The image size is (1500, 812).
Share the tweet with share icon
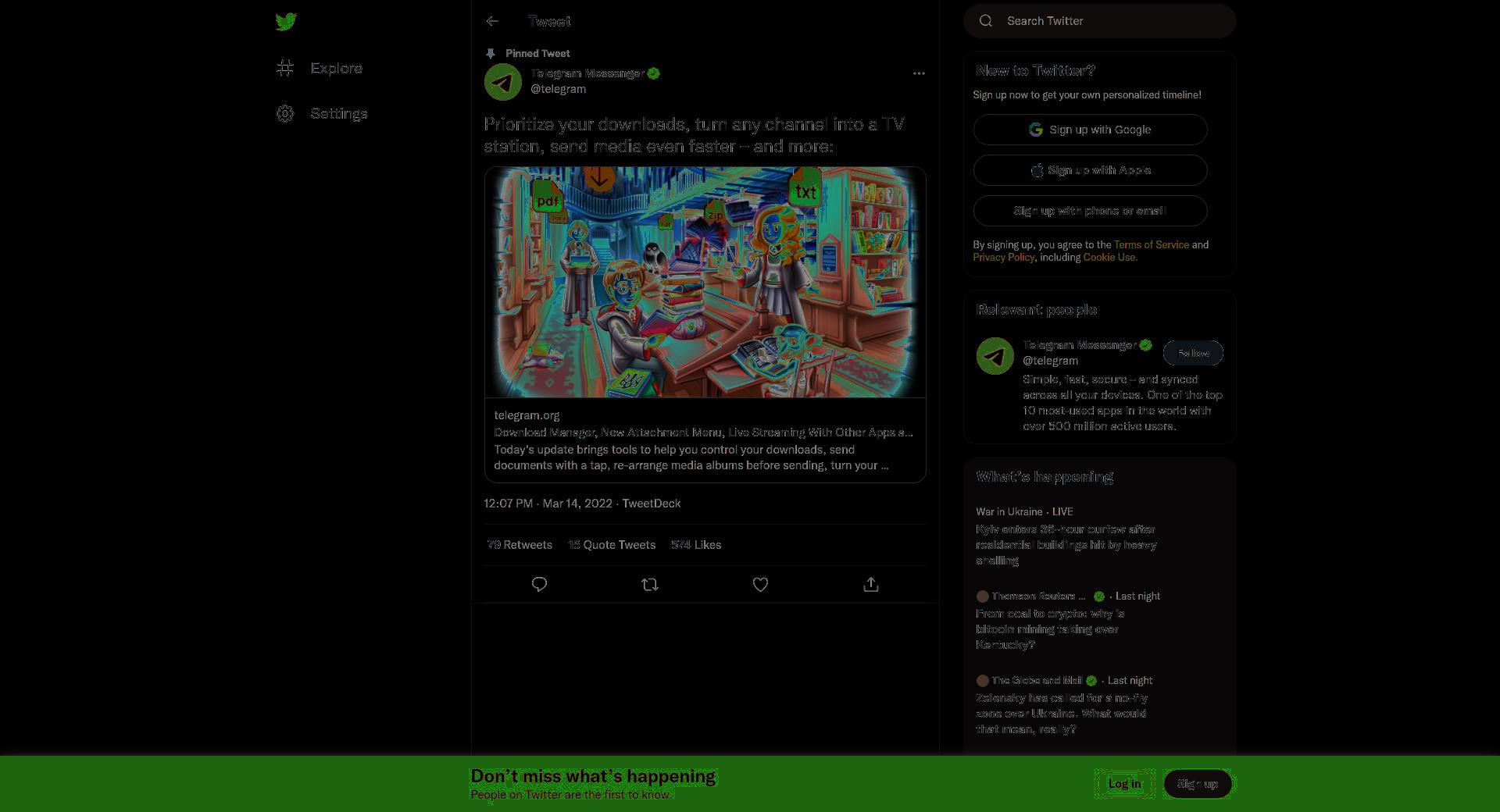click(x=871, y=584)
